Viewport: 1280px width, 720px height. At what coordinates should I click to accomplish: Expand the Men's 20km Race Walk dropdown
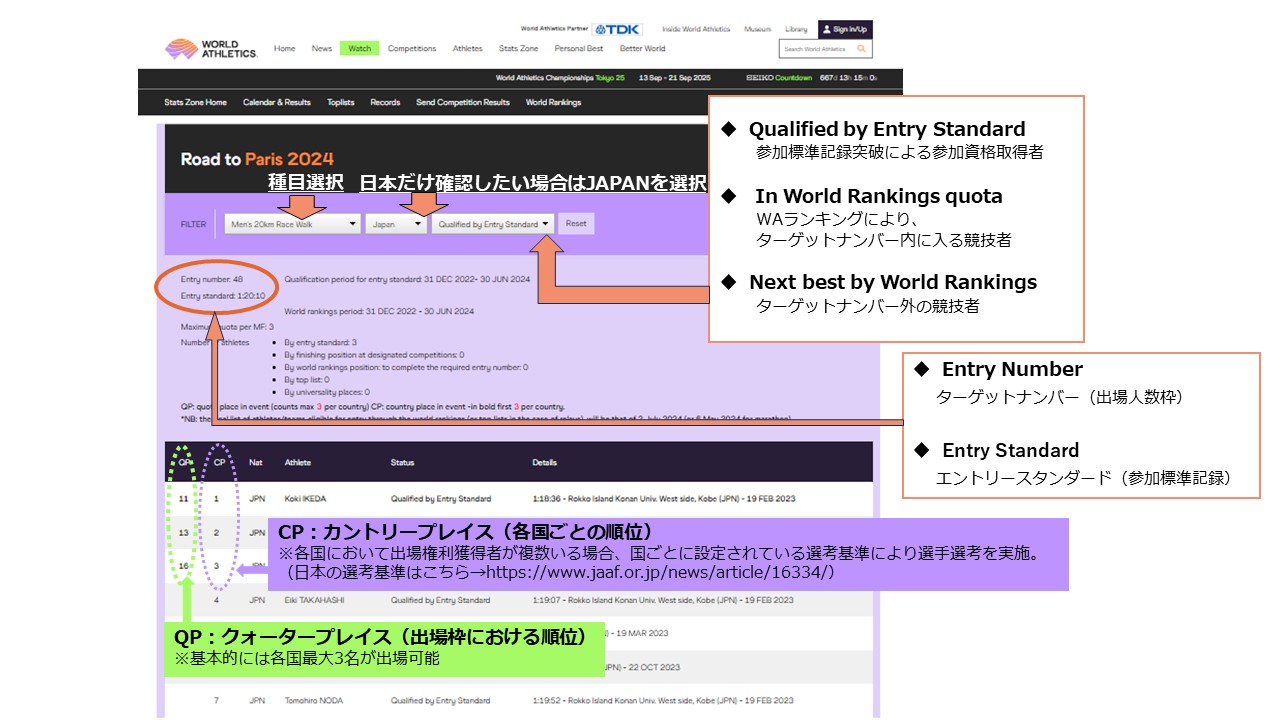(x=292, y=225)
